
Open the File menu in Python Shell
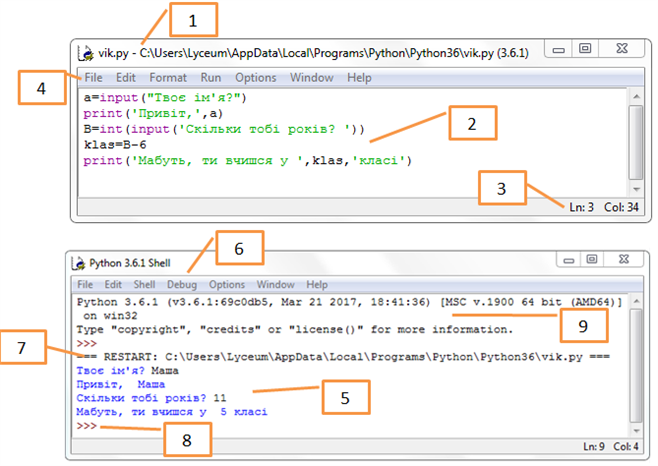[86, 285]
